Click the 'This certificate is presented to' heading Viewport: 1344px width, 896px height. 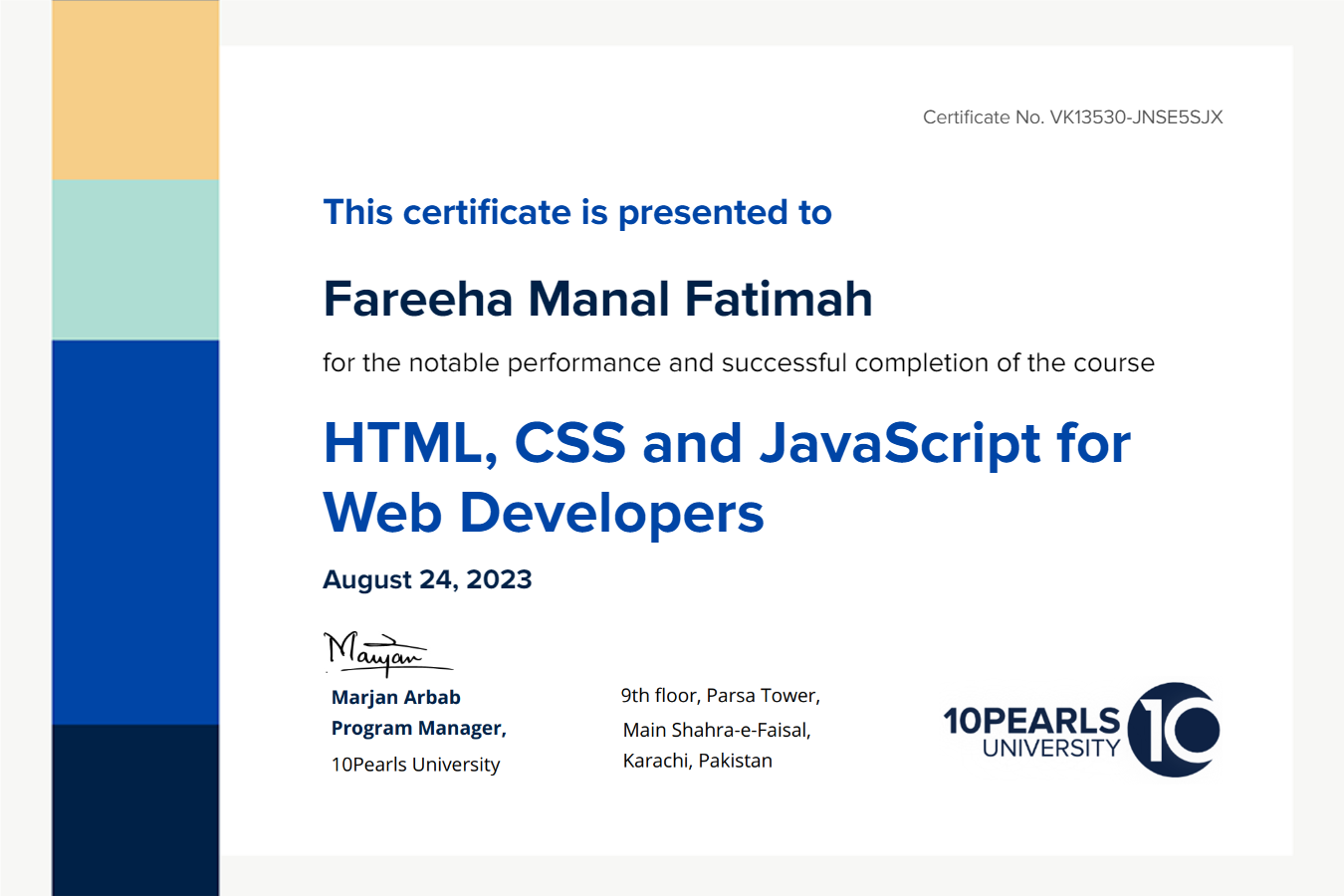577,213
